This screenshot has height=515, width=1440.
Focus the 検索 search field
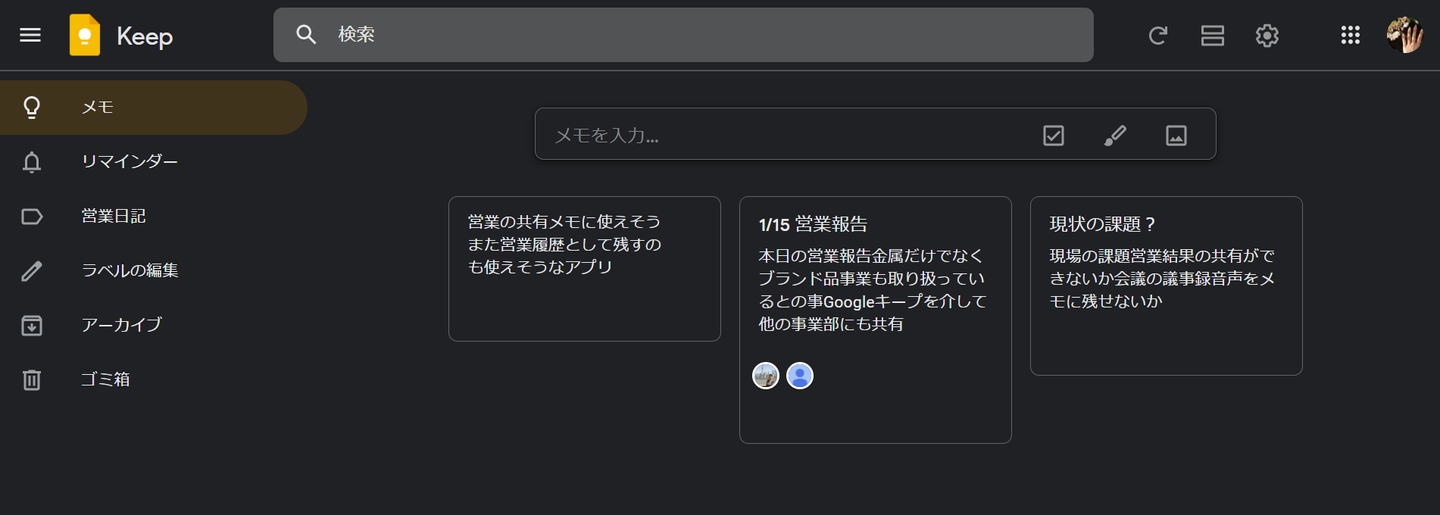point(700,35)
